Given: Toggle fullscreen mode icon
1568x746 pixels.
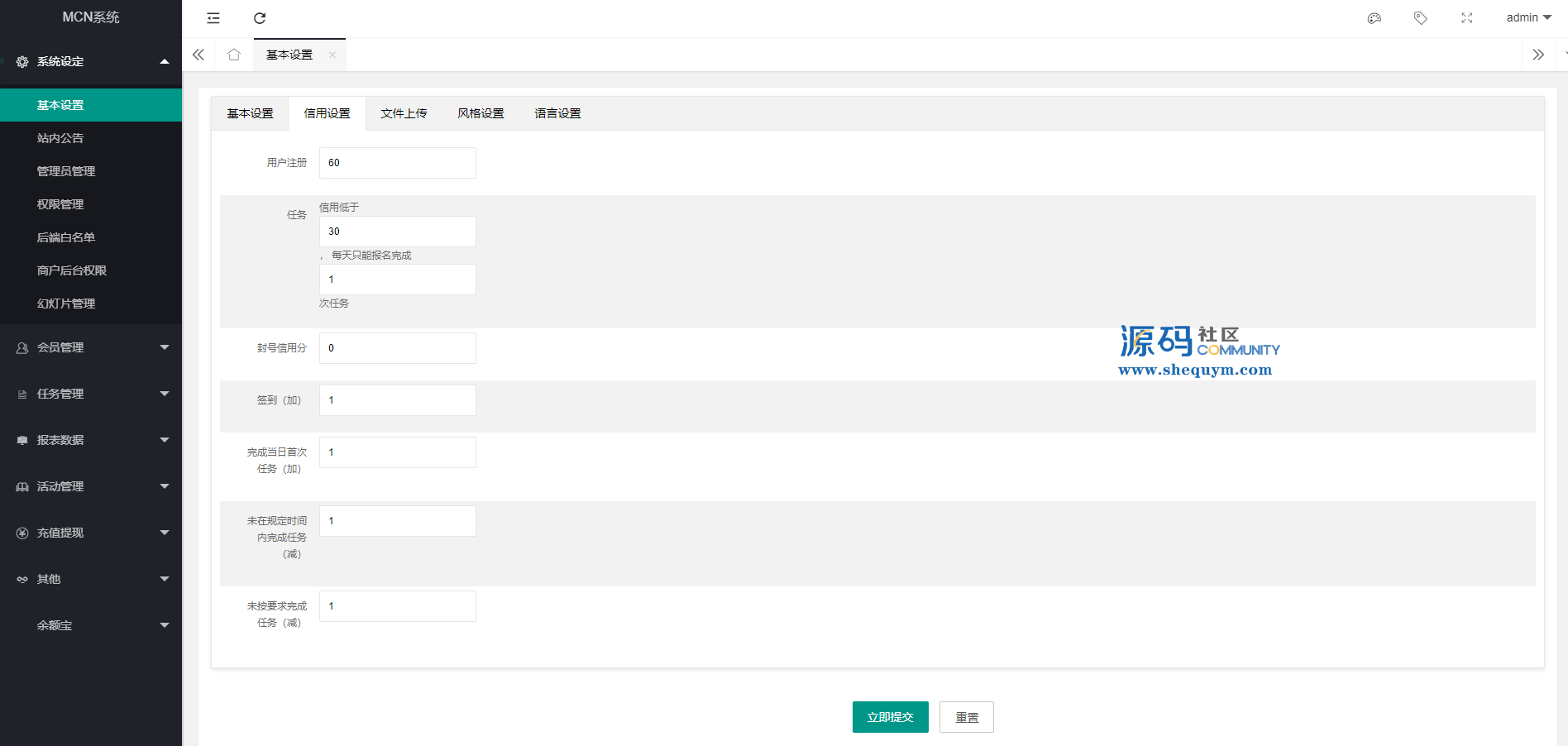Looking at the screenshot, I should 1467,18.
